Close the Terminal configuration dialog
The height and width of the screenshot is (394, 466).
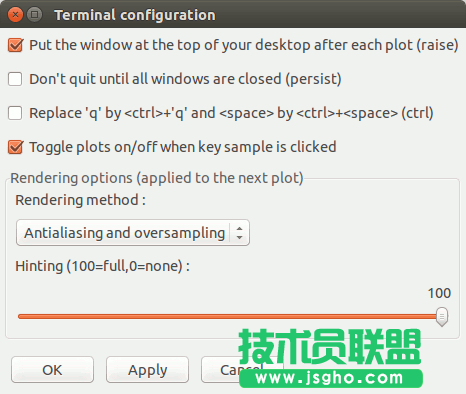tap(15, 15)
